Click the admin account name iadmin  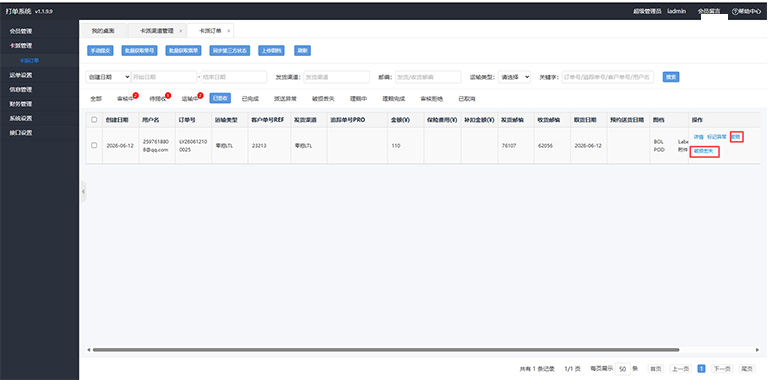pos(676,11)
